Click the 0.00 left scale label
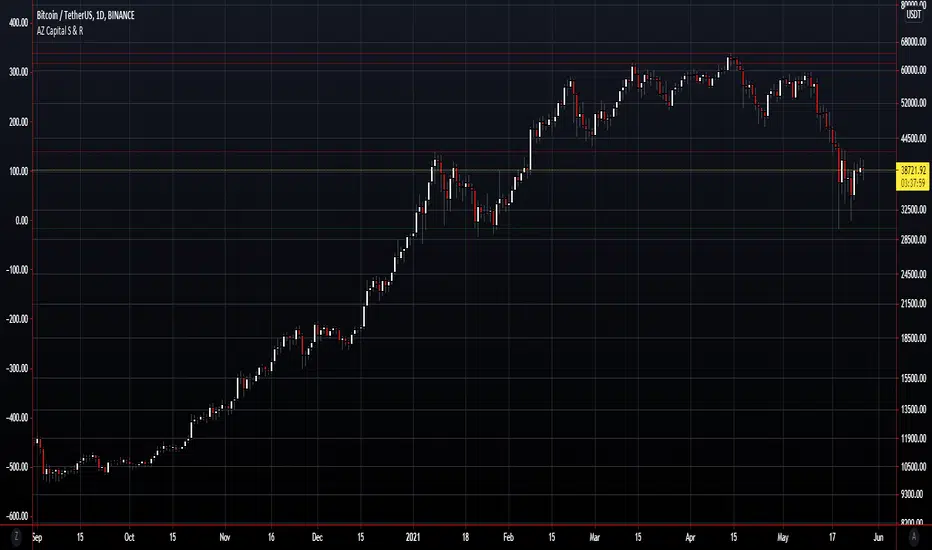This screenshot has height=550, width=932. click(21, 221)
